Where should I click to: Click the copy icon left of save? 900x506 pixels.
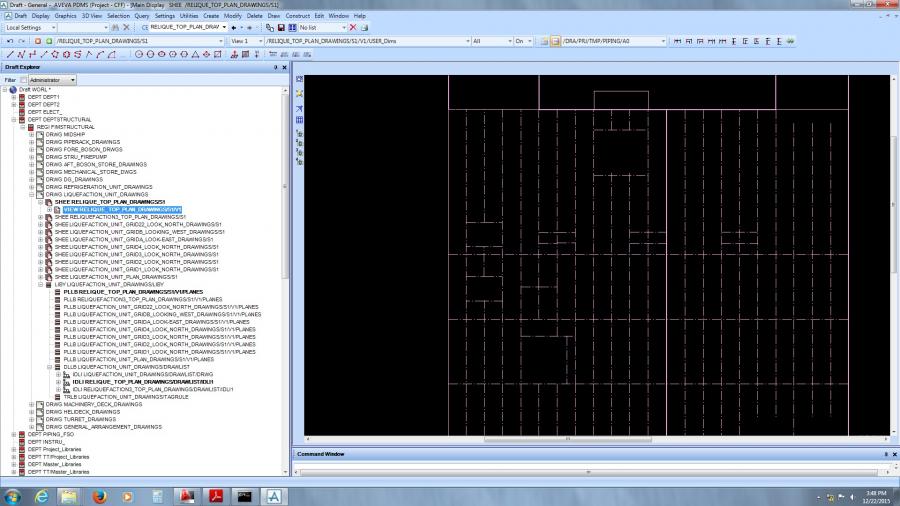pos(270,28)
